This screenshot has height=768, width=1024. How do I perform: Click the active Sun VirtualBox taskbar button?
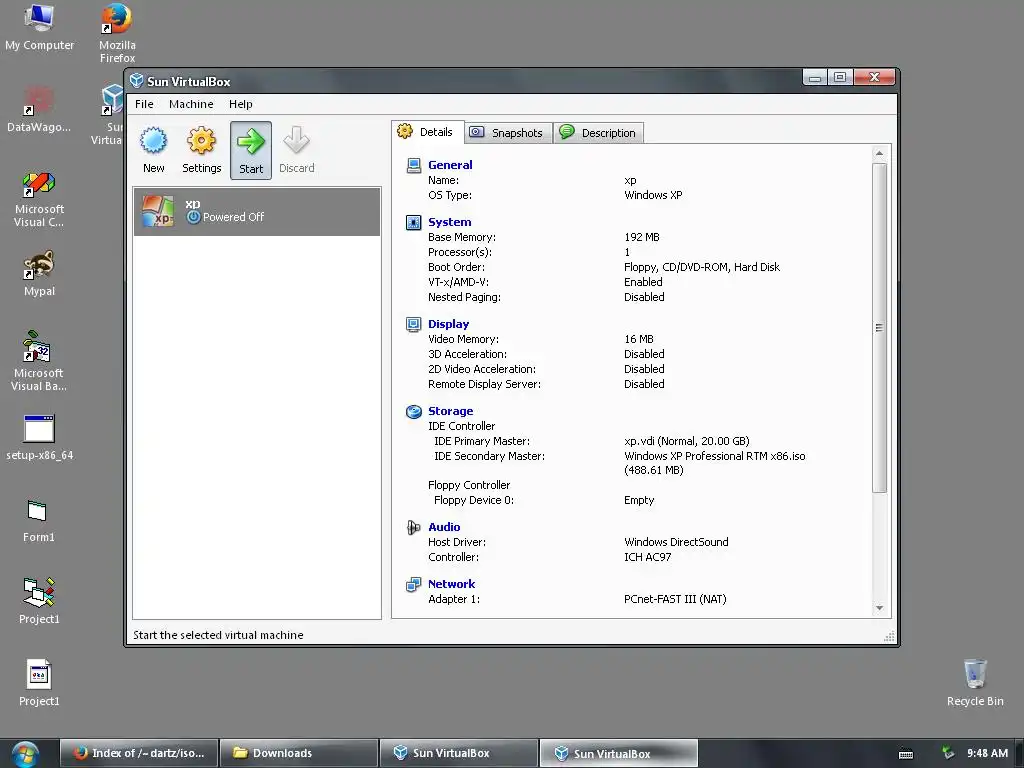pyautogui.click(x=619, y=753)
